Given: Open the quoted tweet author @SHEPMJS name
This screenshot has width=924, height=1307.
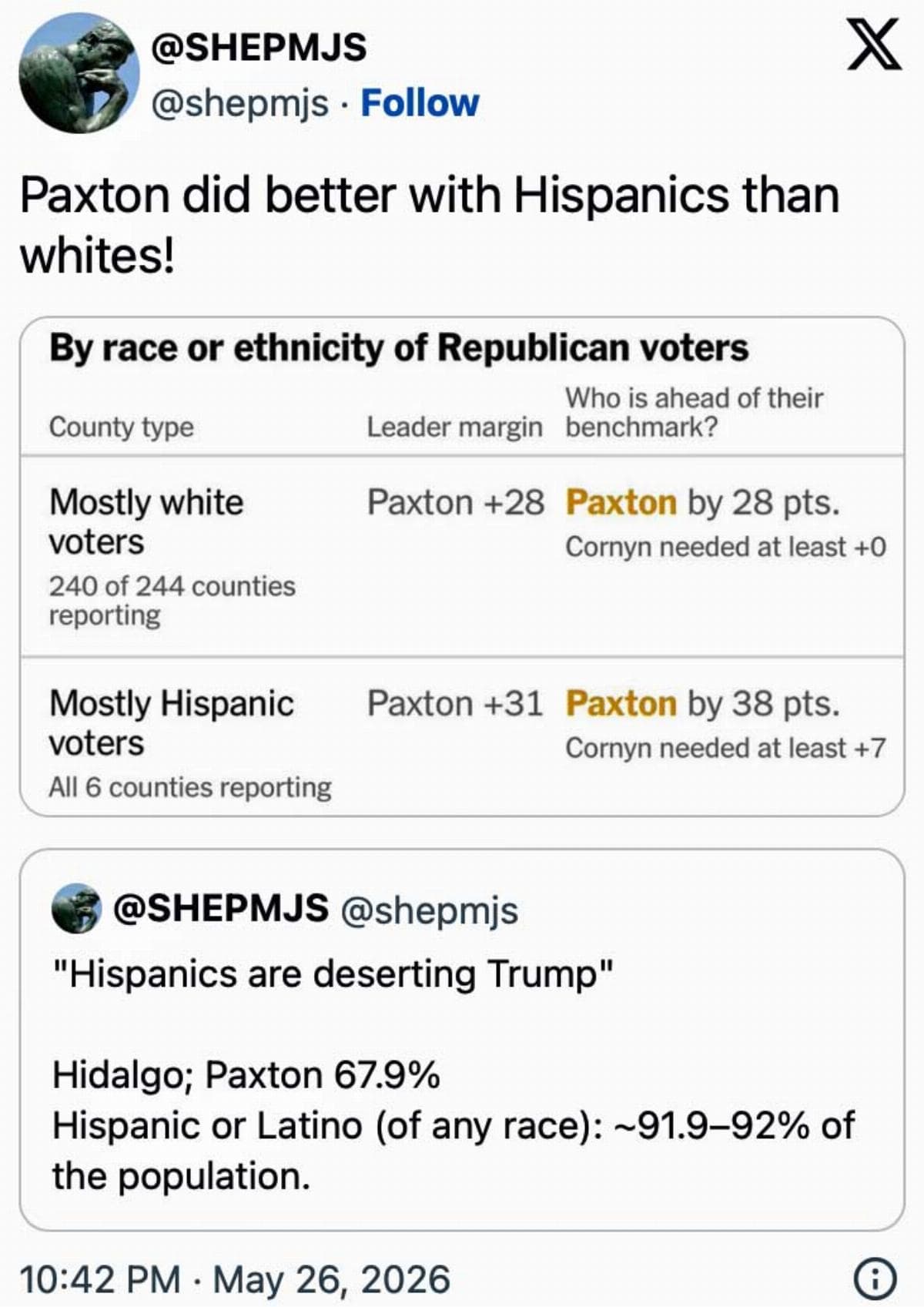Looking at the screenshot, I should coord(221,908).
